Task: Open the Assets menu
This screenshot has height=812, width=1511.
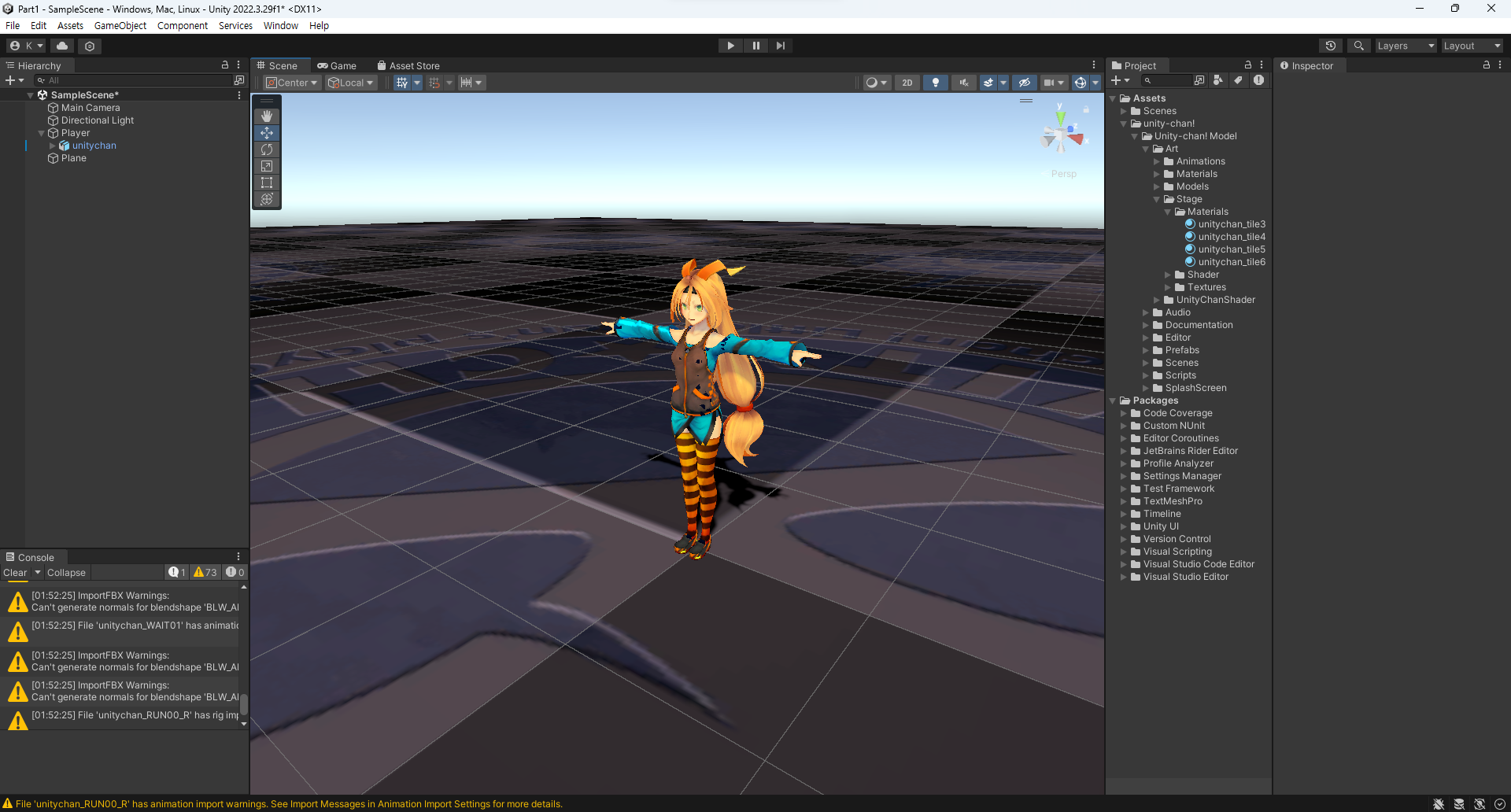Action: (x=70, y=25)
